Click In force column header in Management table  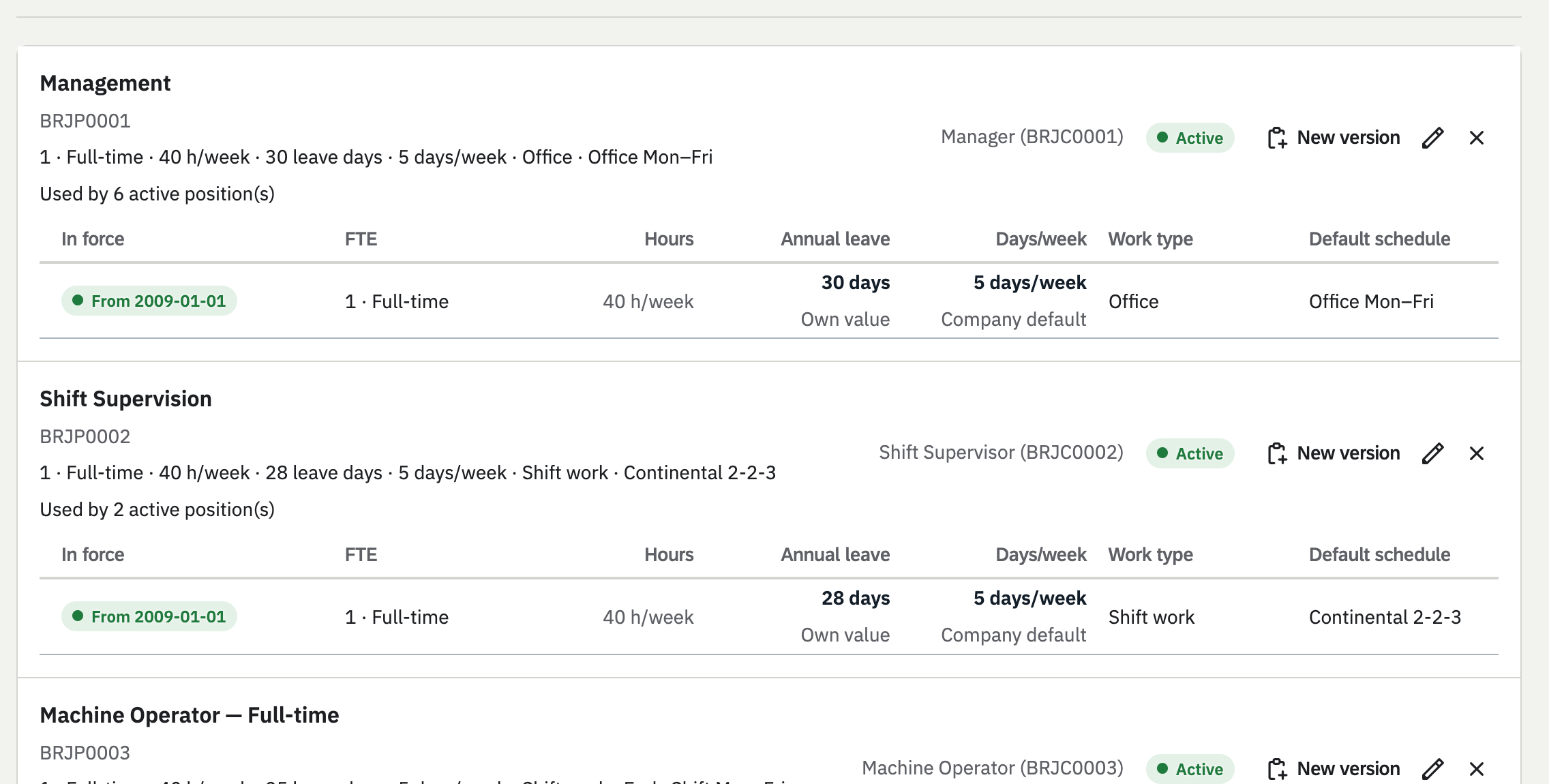point(93,239)
